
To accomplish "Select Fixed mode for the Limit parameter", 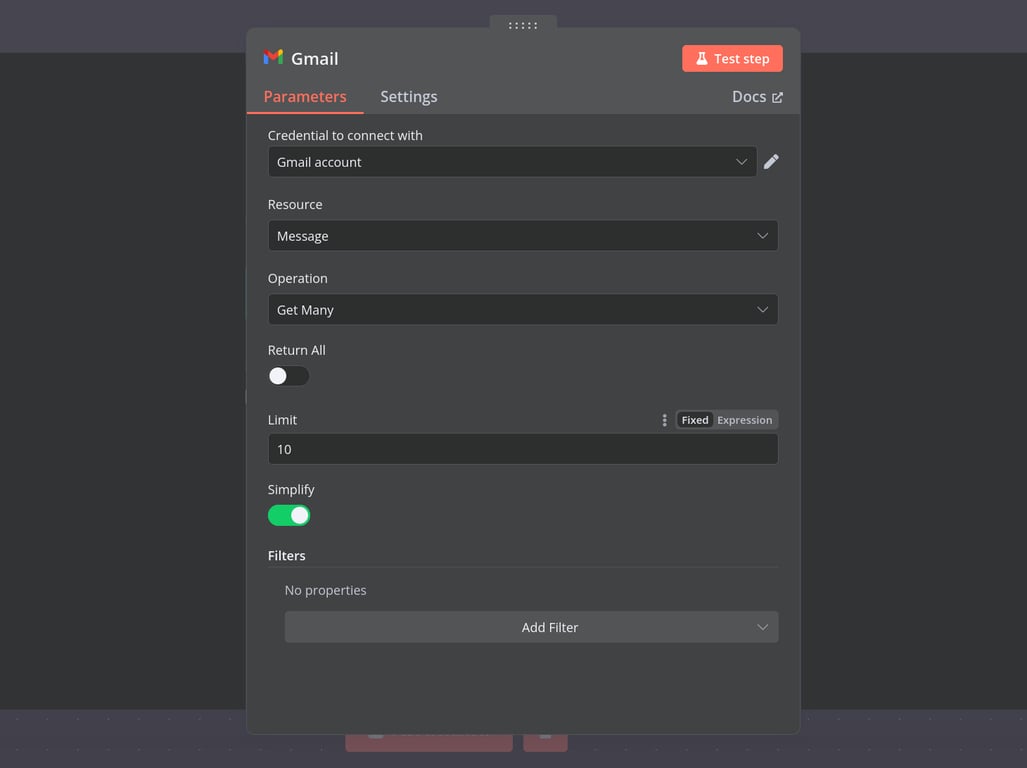I will tap(694, 419).
